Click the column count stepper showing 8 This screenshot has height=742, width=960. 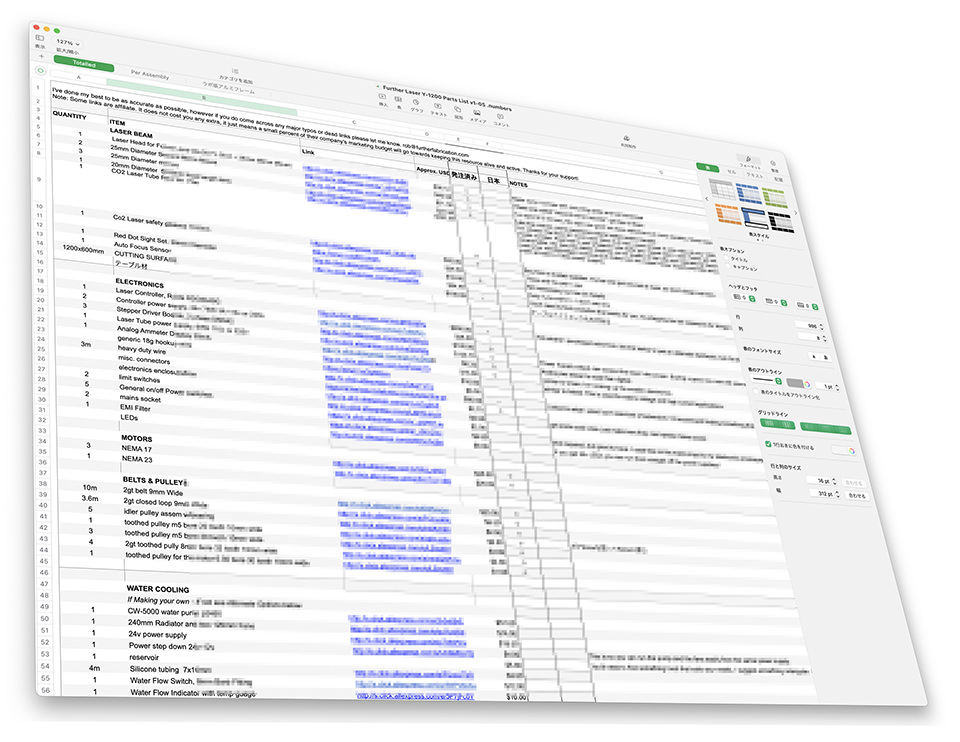(824, 338)
